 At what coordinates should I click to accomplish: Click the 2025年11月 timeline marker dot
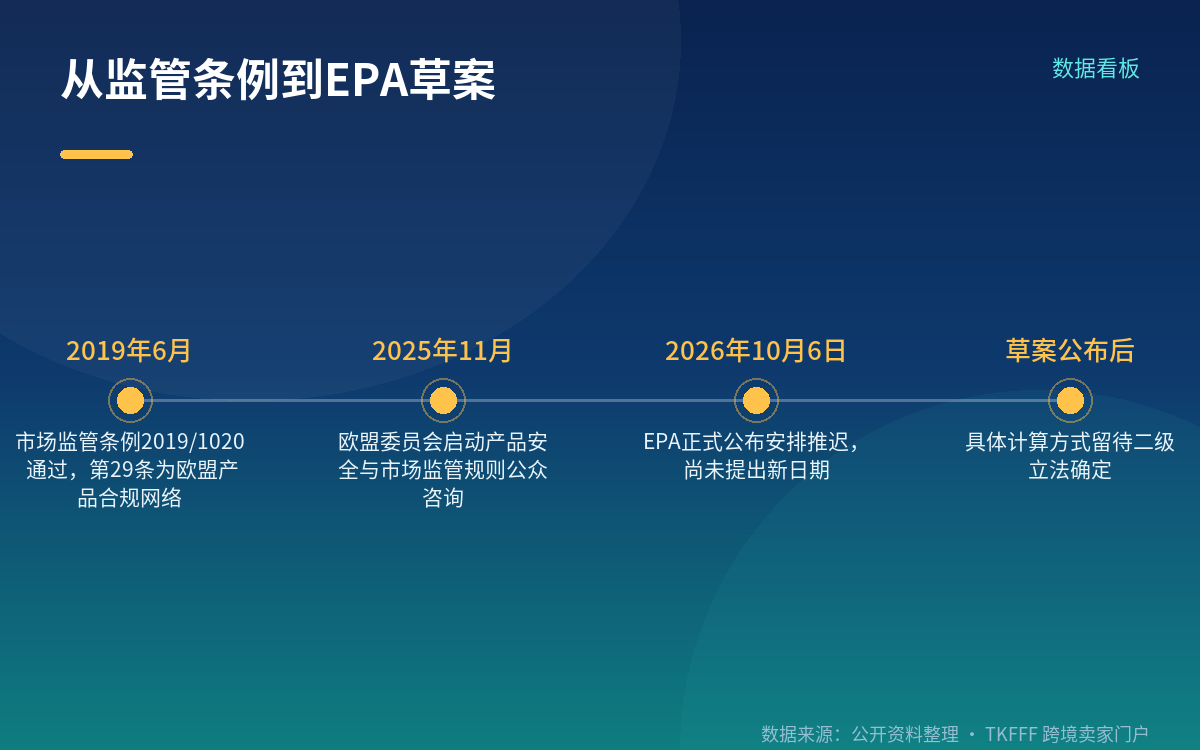pos(443,400)
